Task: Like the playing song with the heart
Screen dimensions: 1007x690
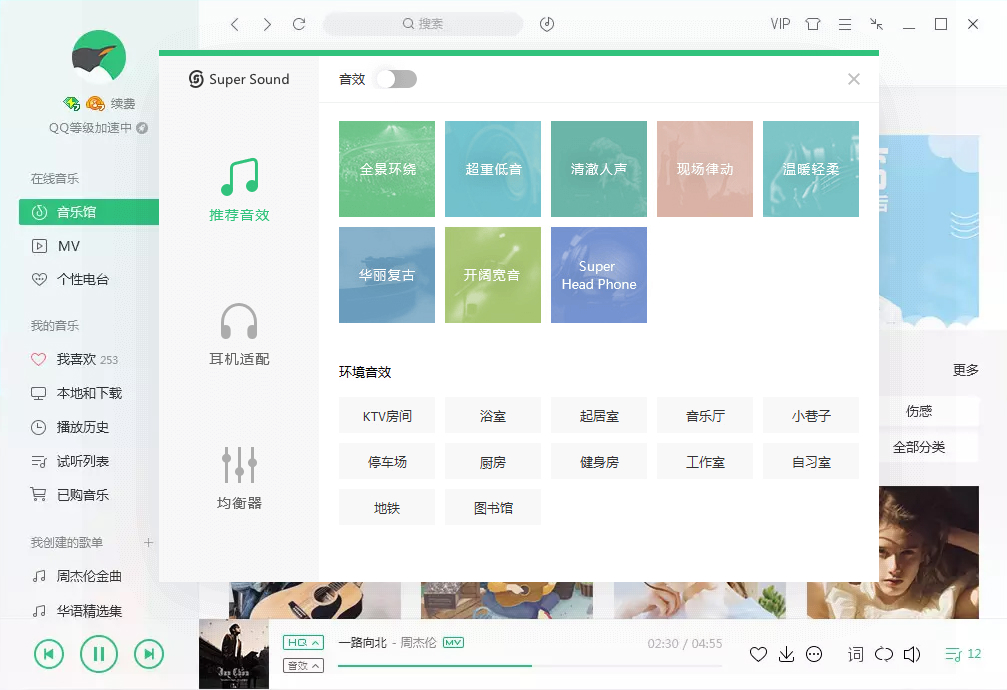Action: [759, 654]
